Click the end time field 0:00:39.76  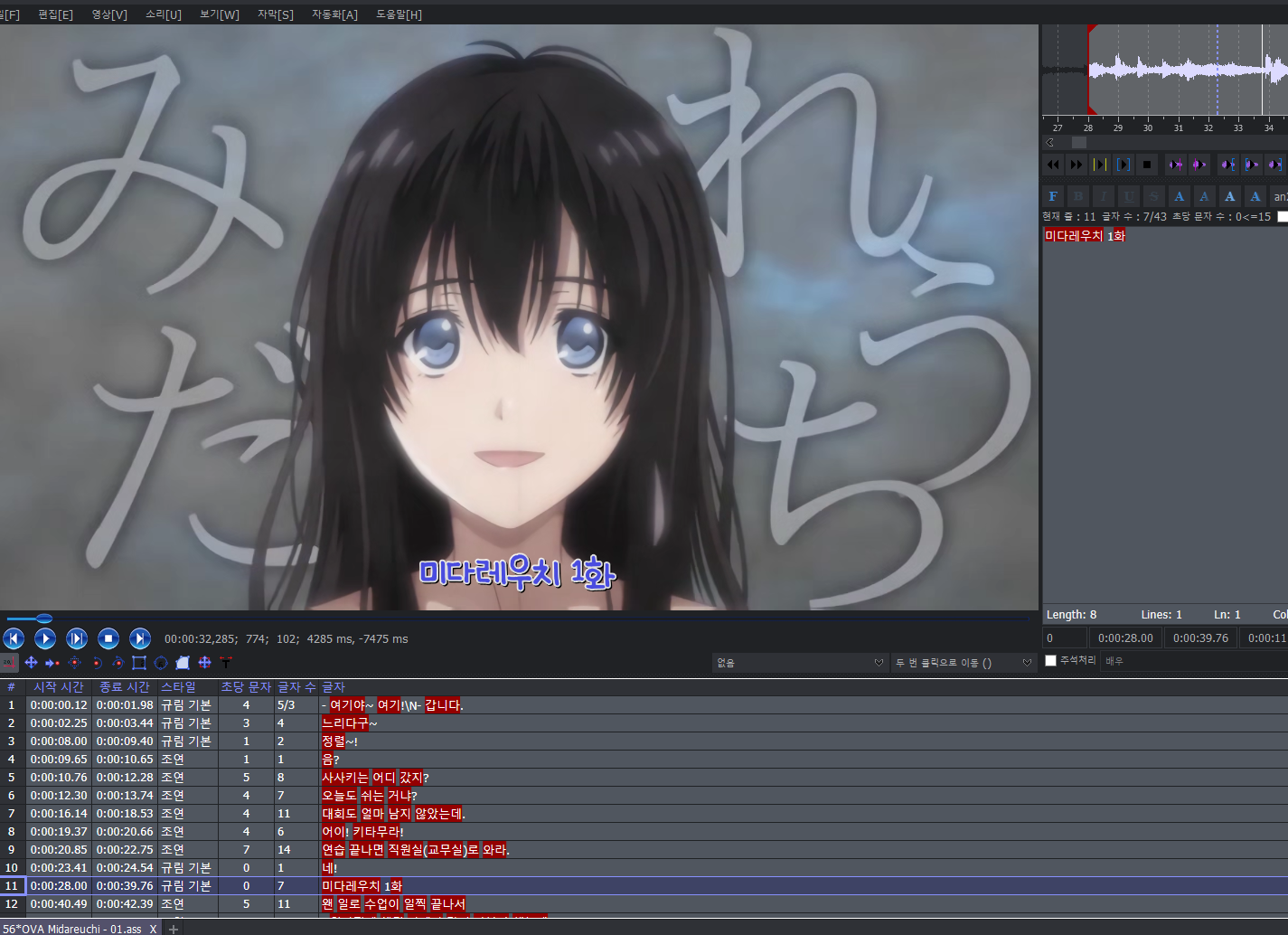(x=1200, y=637)
